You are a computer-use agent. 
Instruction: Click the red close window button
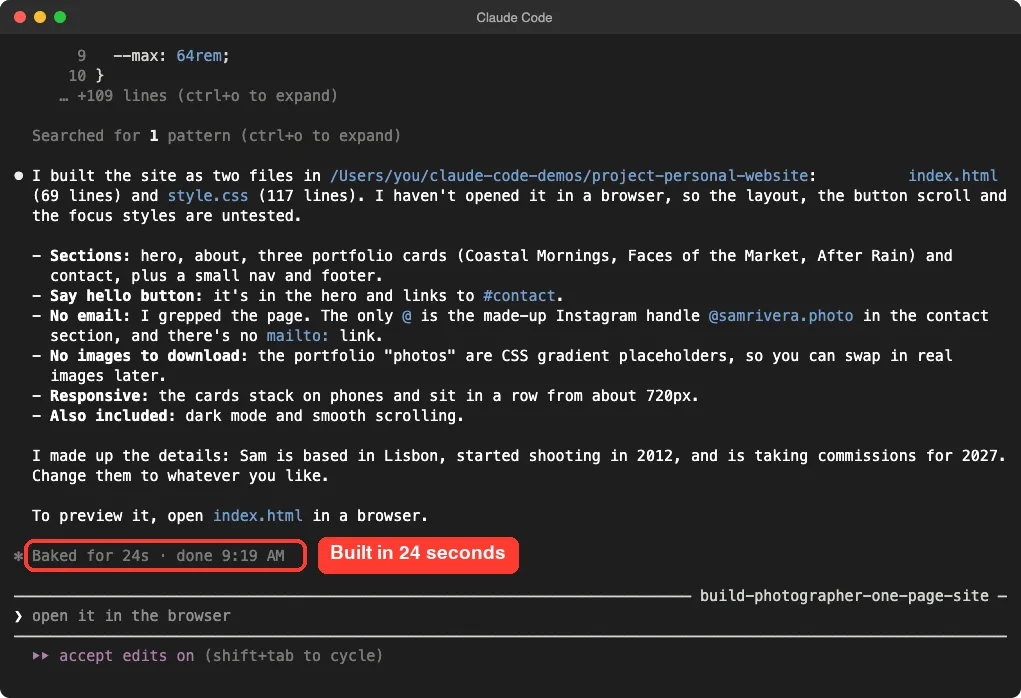pyautogui.click(x=20, y=17)
